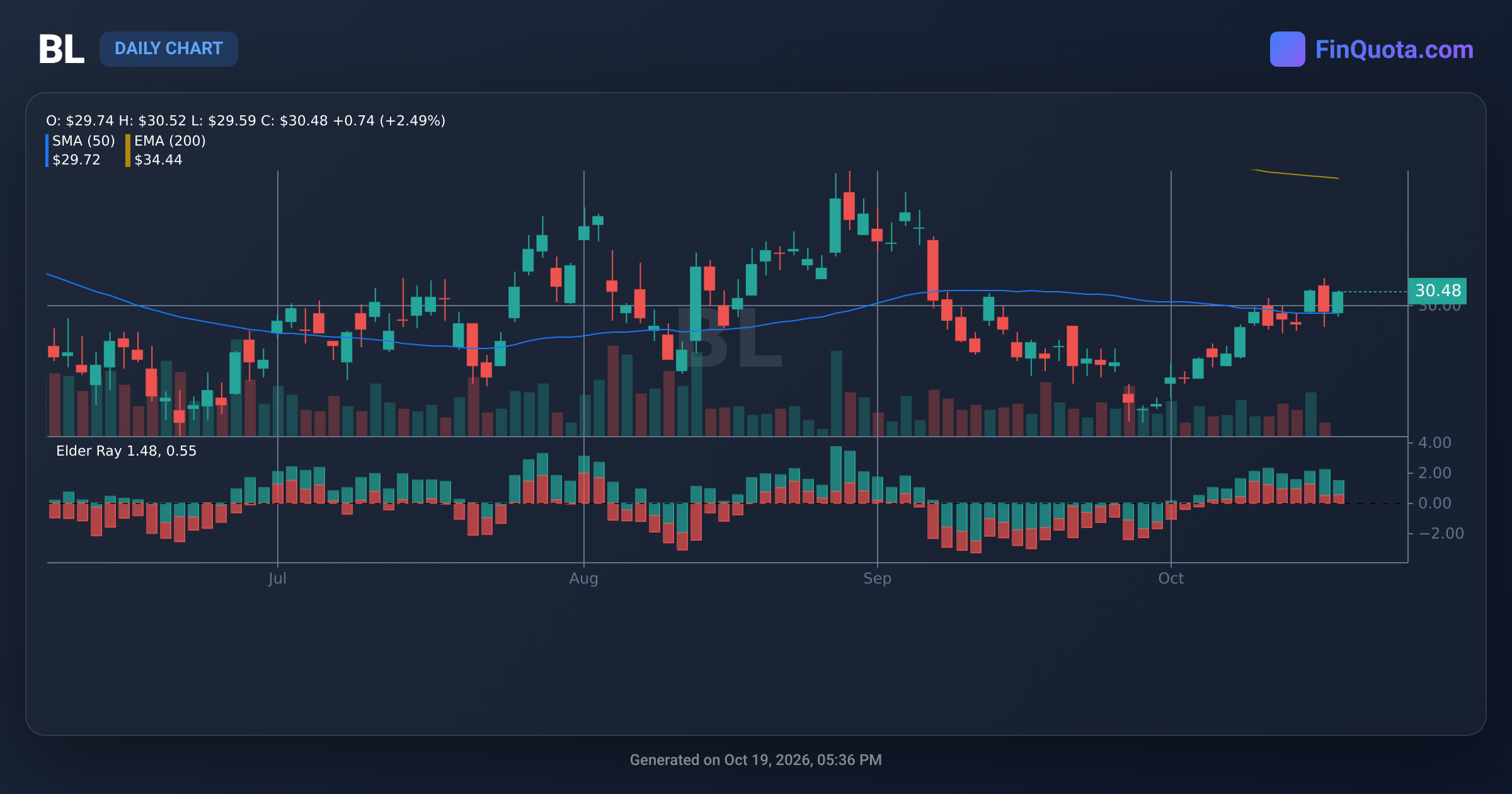
Task: Click the $29.72 SMA value
Action: 76,159
